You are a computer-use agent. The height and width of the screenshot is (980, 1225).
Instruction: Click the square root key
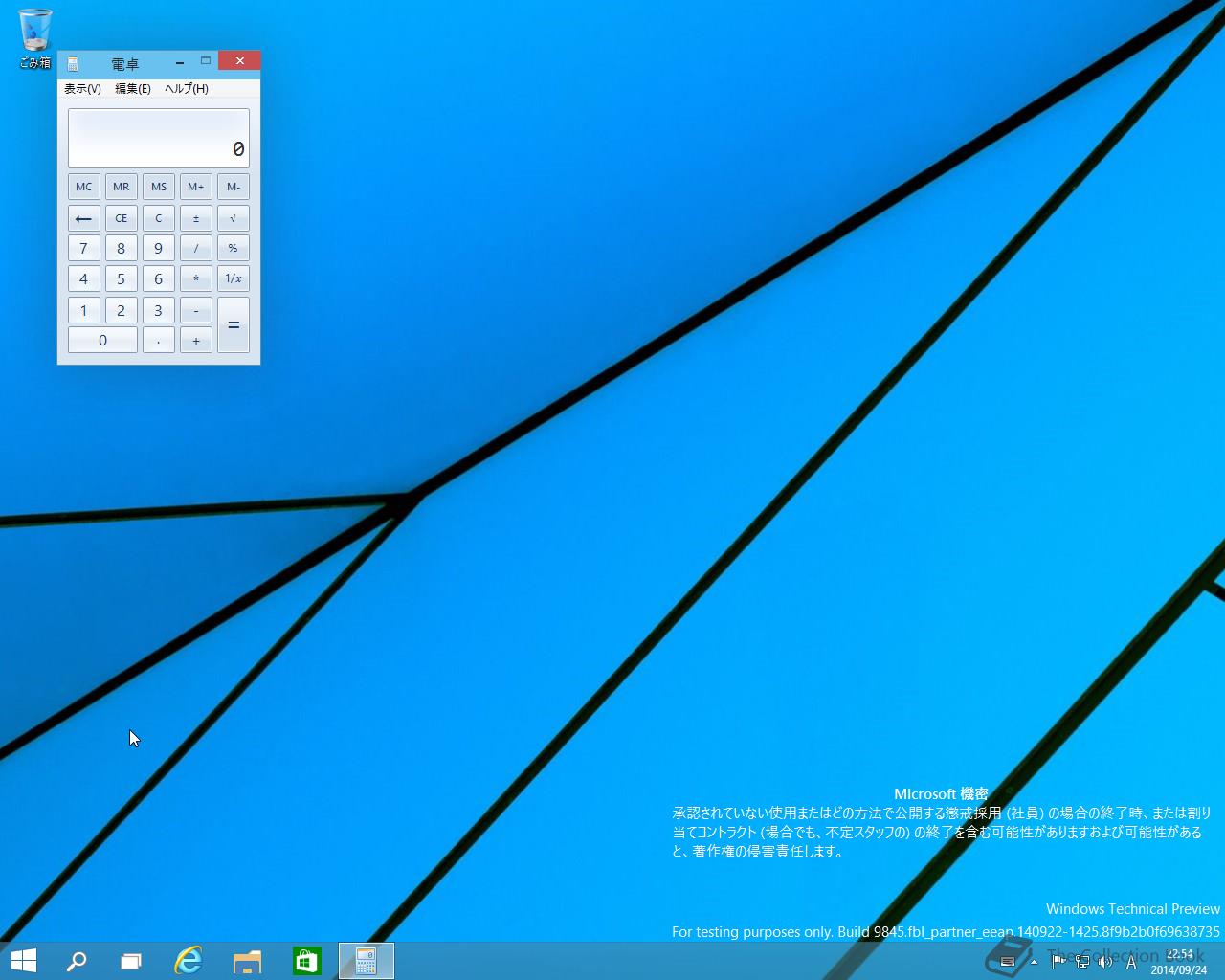click(234, 218)
